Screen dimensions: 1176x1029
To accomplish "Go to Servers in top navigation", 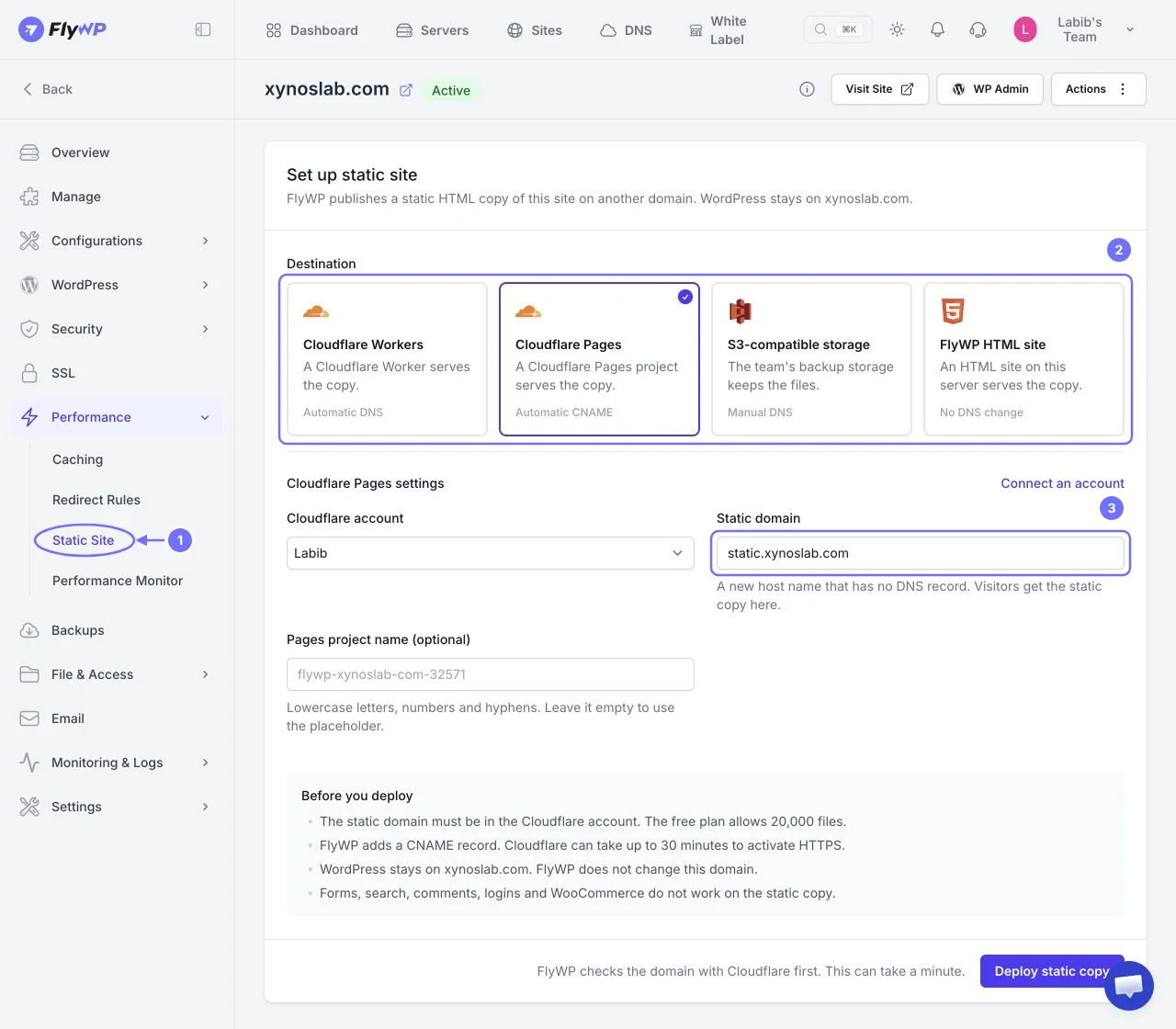I will (x=432, y=30).
